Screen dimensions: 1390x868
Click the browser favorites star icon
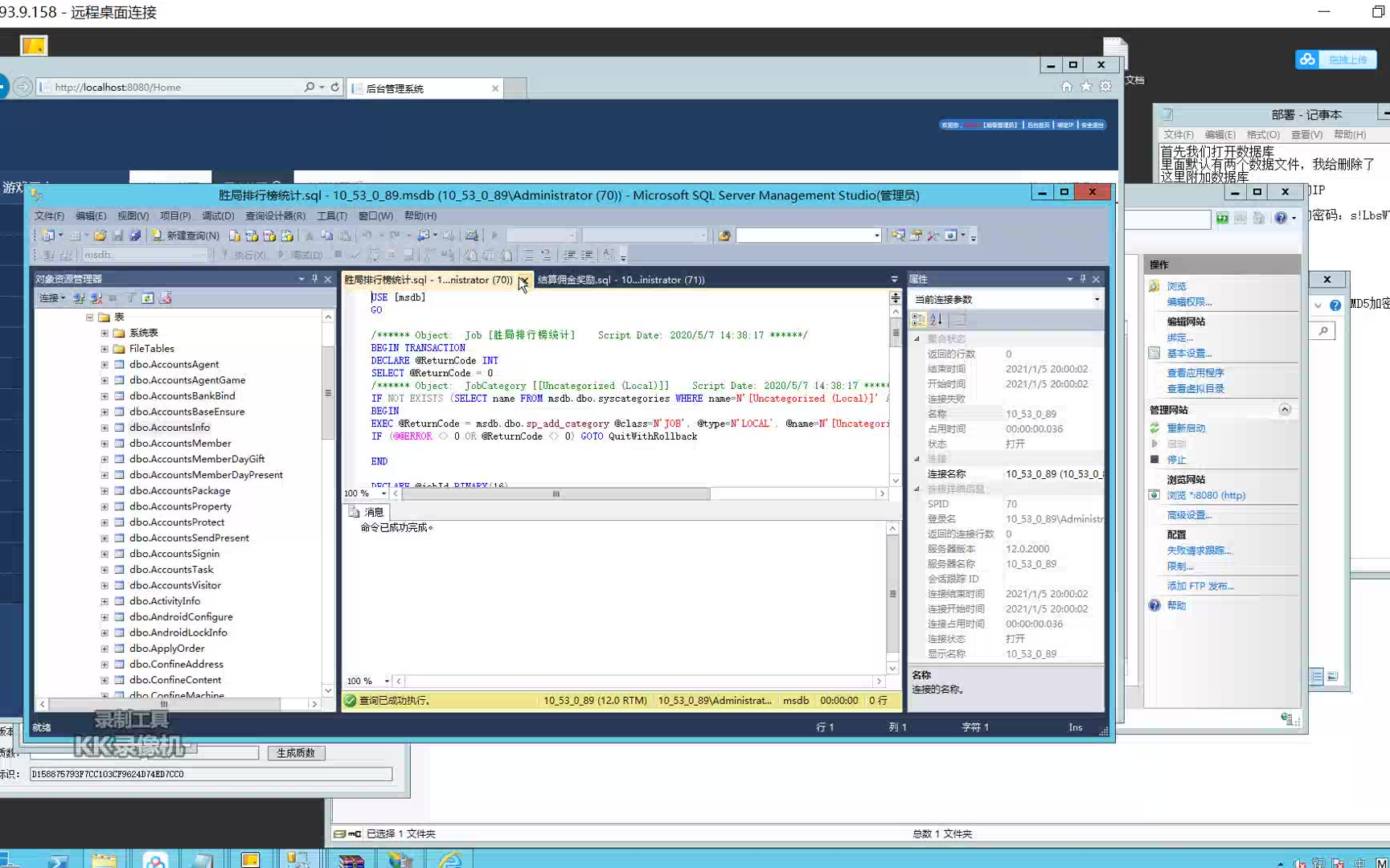click(1086, 87)
